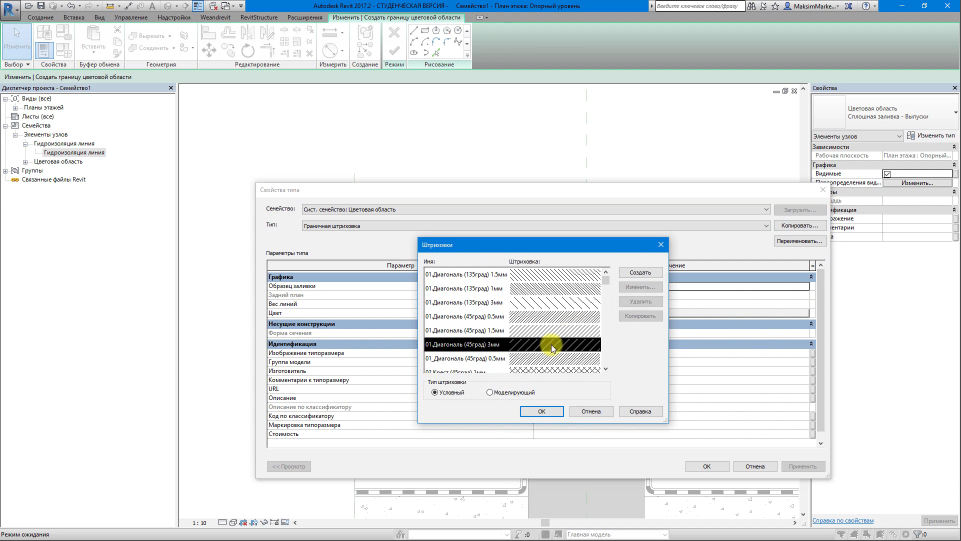Image resolution: width=961 pixels, height=541 pixels.
Task: Select the Моделирующий hatch type radio button
Action: point(489,392)
